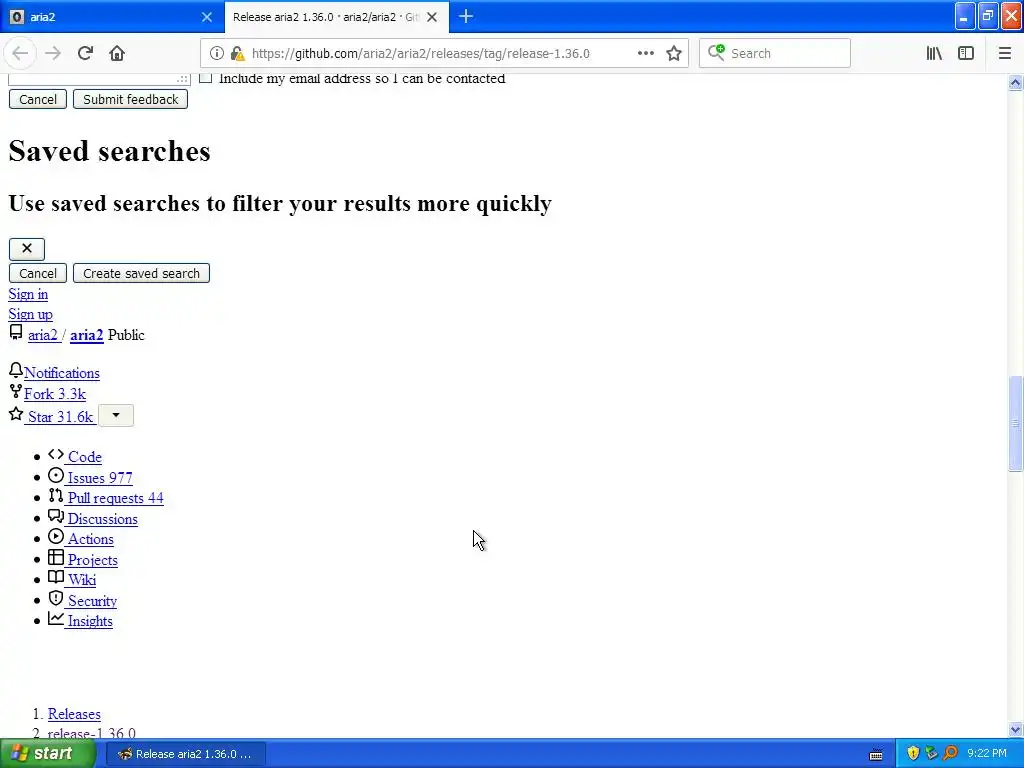Open the Actions tab link

(91, 539)
